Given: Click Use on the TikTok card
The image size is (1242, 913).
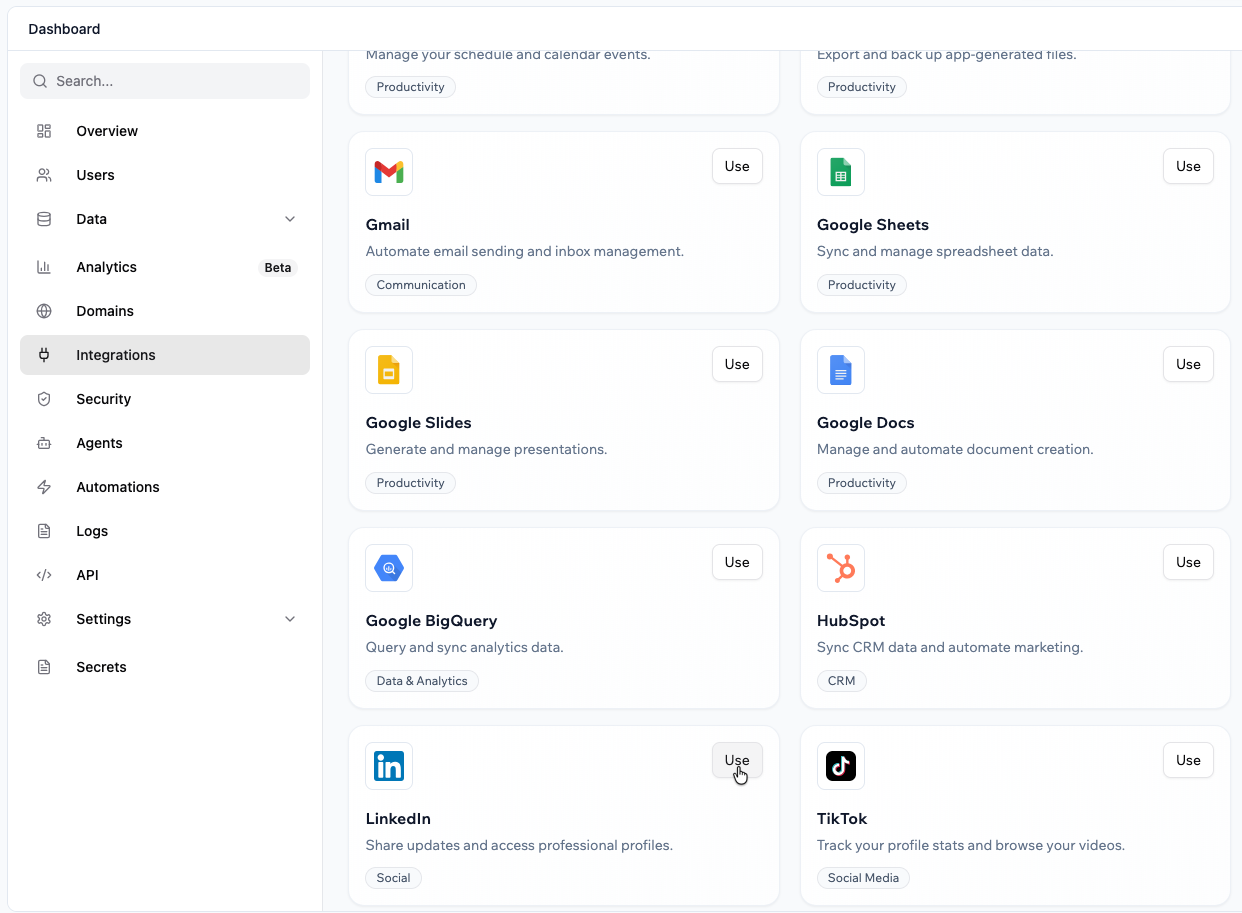Looking at the screenshot, I should coord(1188,760).
